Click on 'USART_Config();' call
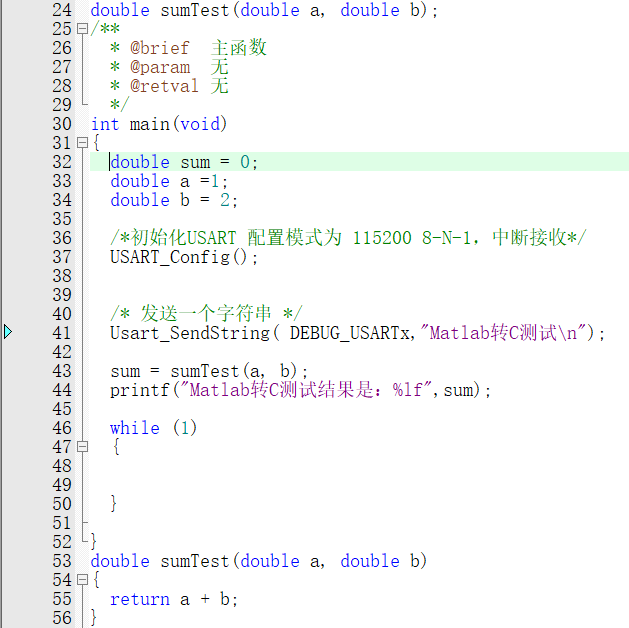 (x=184, y=257)
